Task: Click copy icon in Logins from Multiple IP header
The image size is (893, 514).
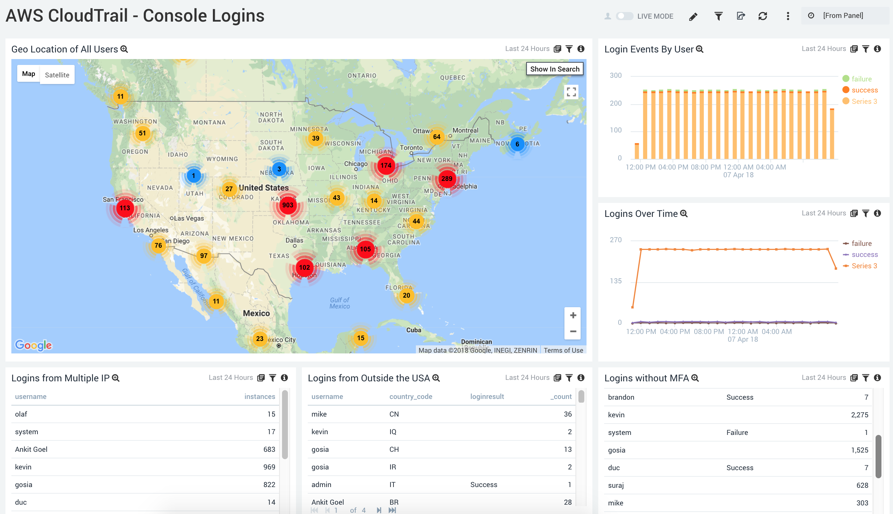Action: (x=261, y=378)
